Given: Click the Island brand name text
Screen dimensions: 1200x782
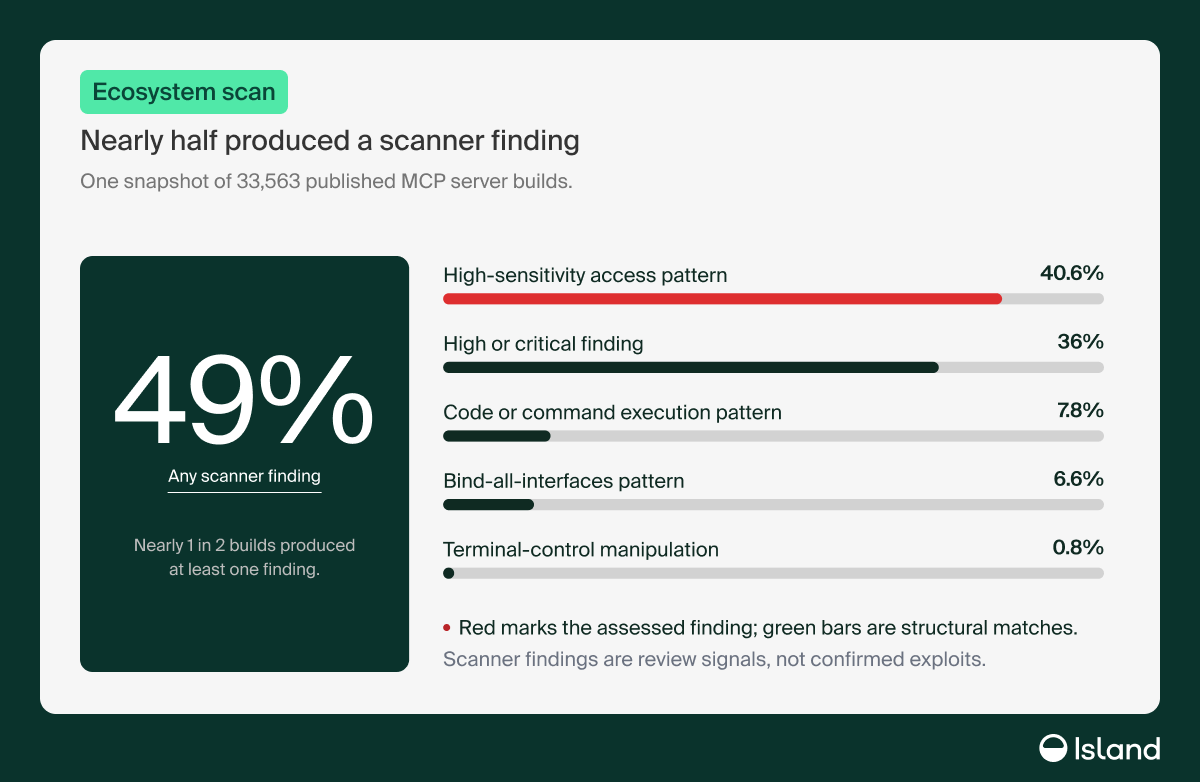Looking at the screenshot, I should pos(1117,748).
